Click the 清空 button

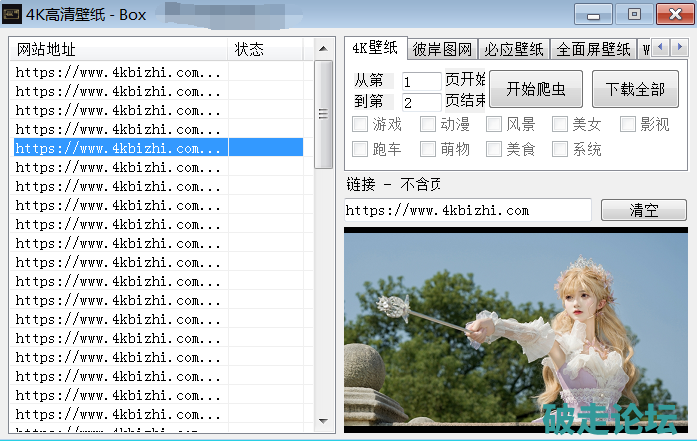coord(642,210)
